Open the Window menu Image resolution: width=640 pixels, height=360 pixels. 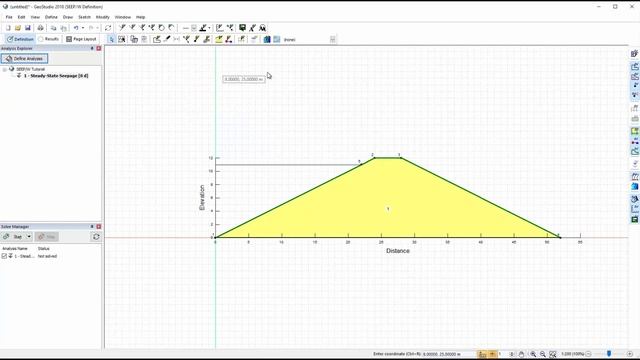[122, 17]
